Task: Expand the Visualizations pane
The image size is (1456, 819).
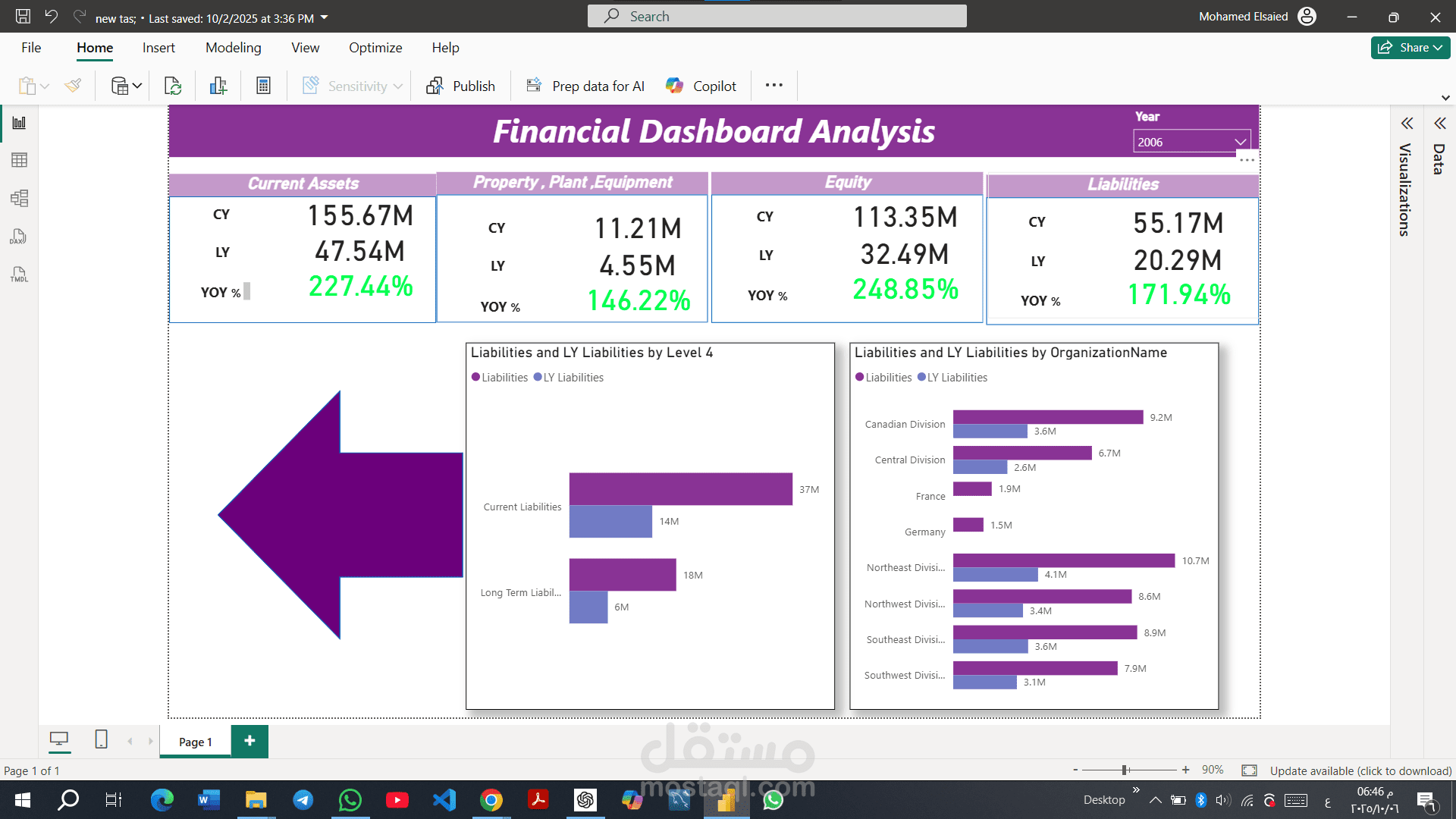Action: [1407, 124]
